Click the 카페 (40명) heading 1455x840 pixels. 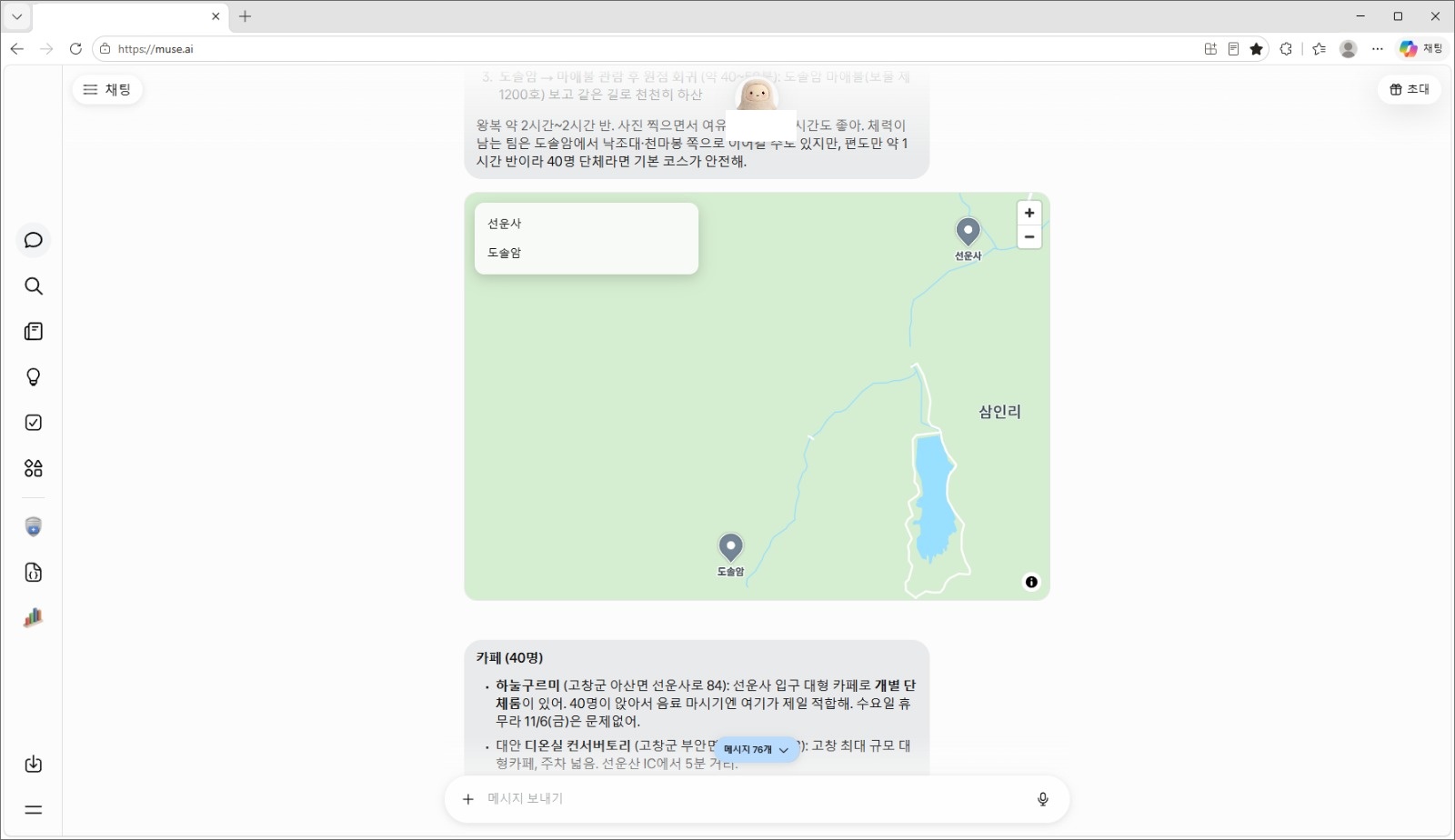coord(509,657)
